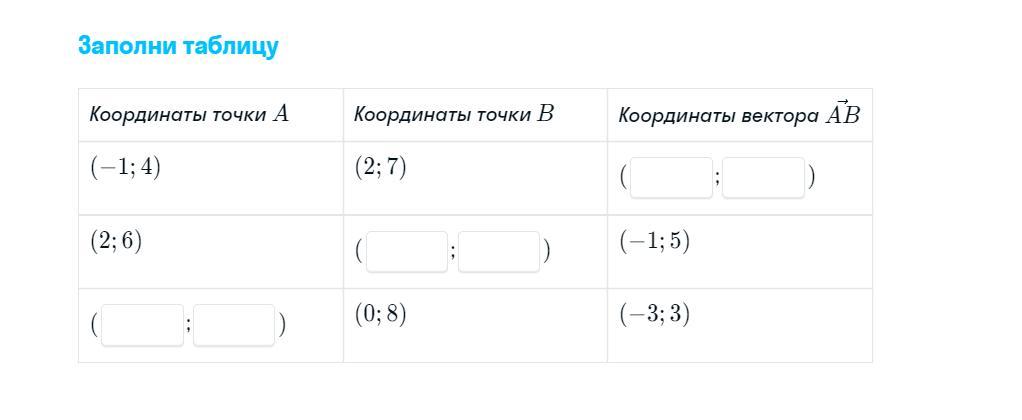
Task: Click the second input field for vector AB
Action: point(763,177)
